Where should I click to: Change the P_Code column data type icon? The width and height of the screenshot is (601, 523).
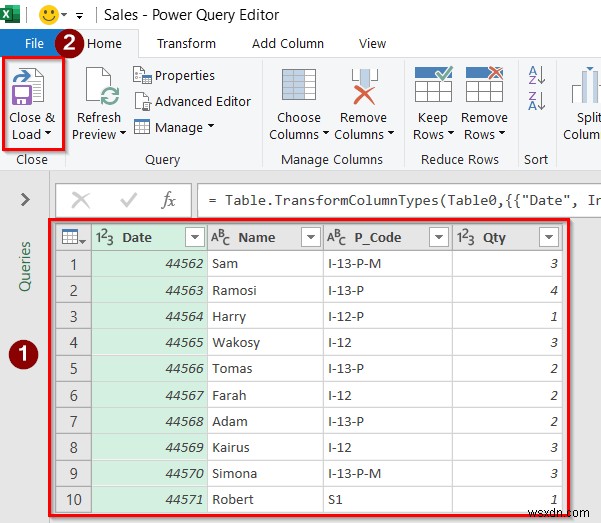[x=336, y=237]
